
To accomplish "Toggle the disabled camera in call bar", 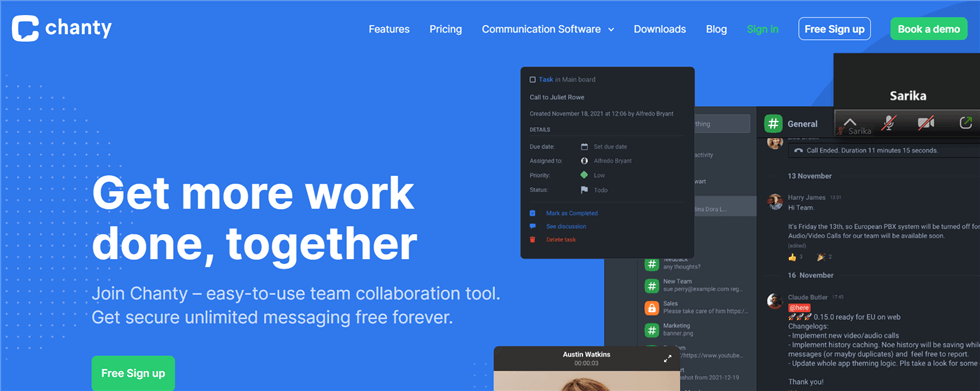I will [926, 123].
